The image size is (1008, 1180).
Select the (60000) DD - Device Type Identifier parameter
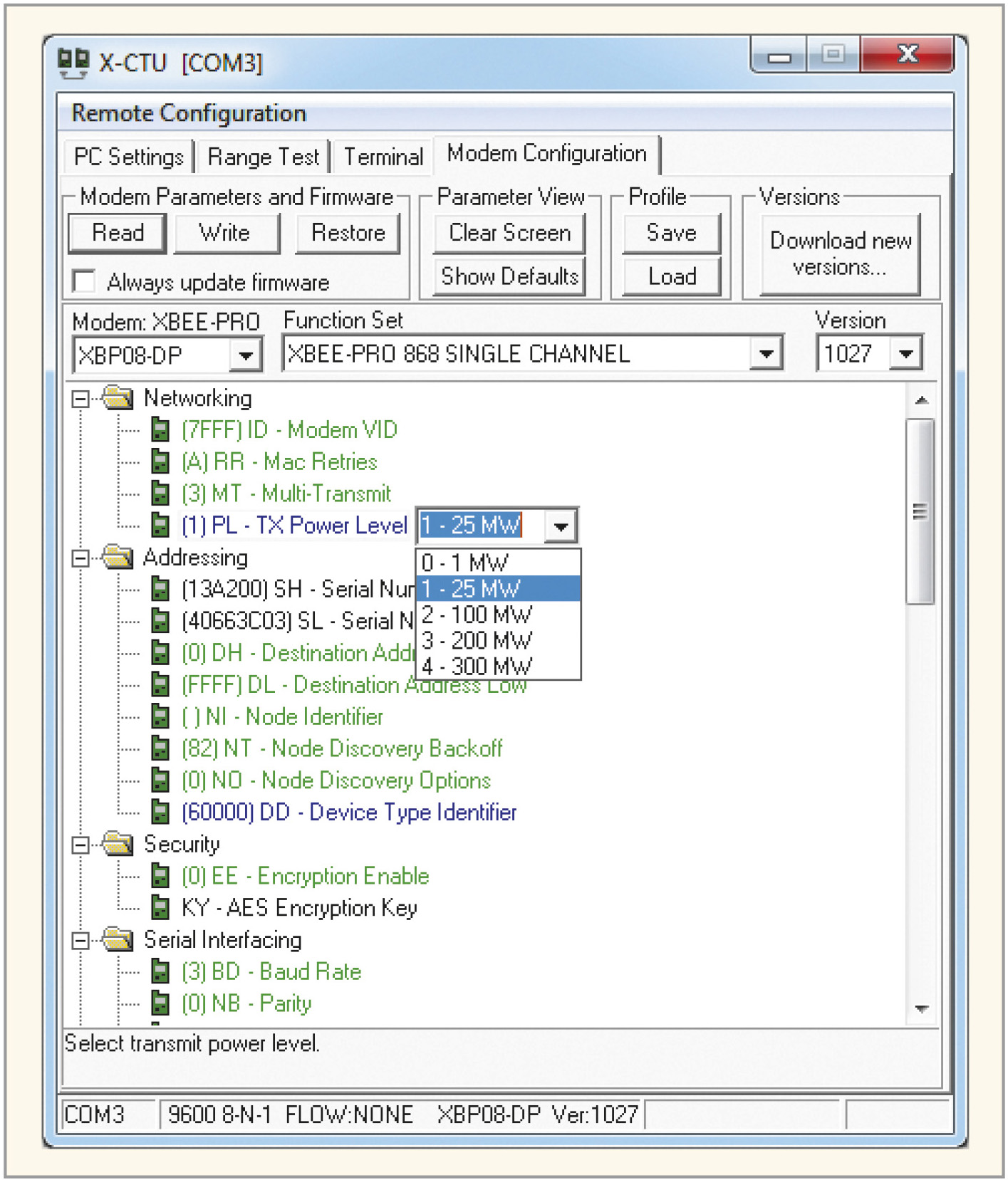(x=349, y=813)
